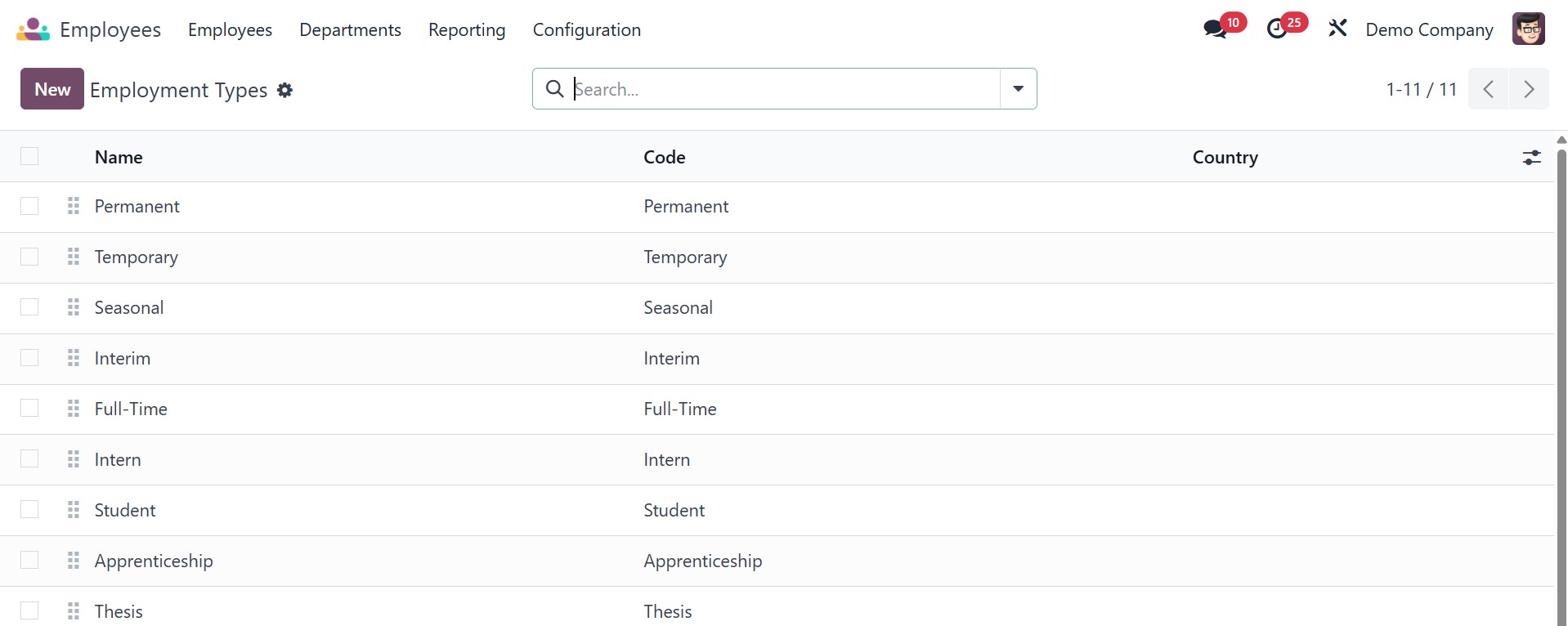Open the activities clock icon
1568x626 pixels.
tap(1277, 29)
